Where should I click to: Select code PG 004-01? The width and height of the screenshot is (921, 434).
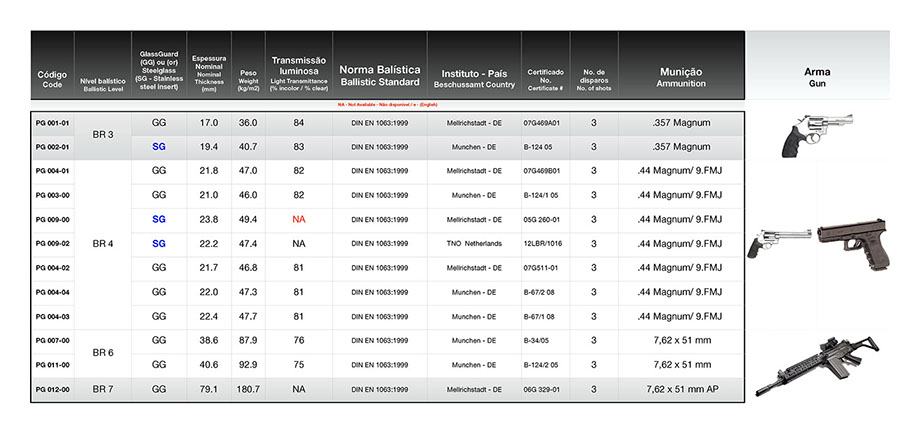point(53,171)
